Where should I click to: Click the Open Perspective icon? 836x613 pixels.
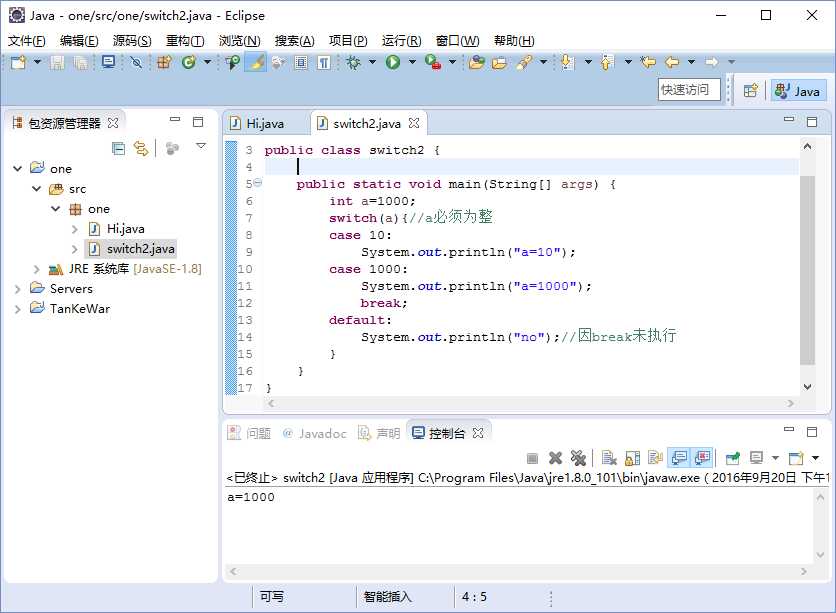point(751,91)
